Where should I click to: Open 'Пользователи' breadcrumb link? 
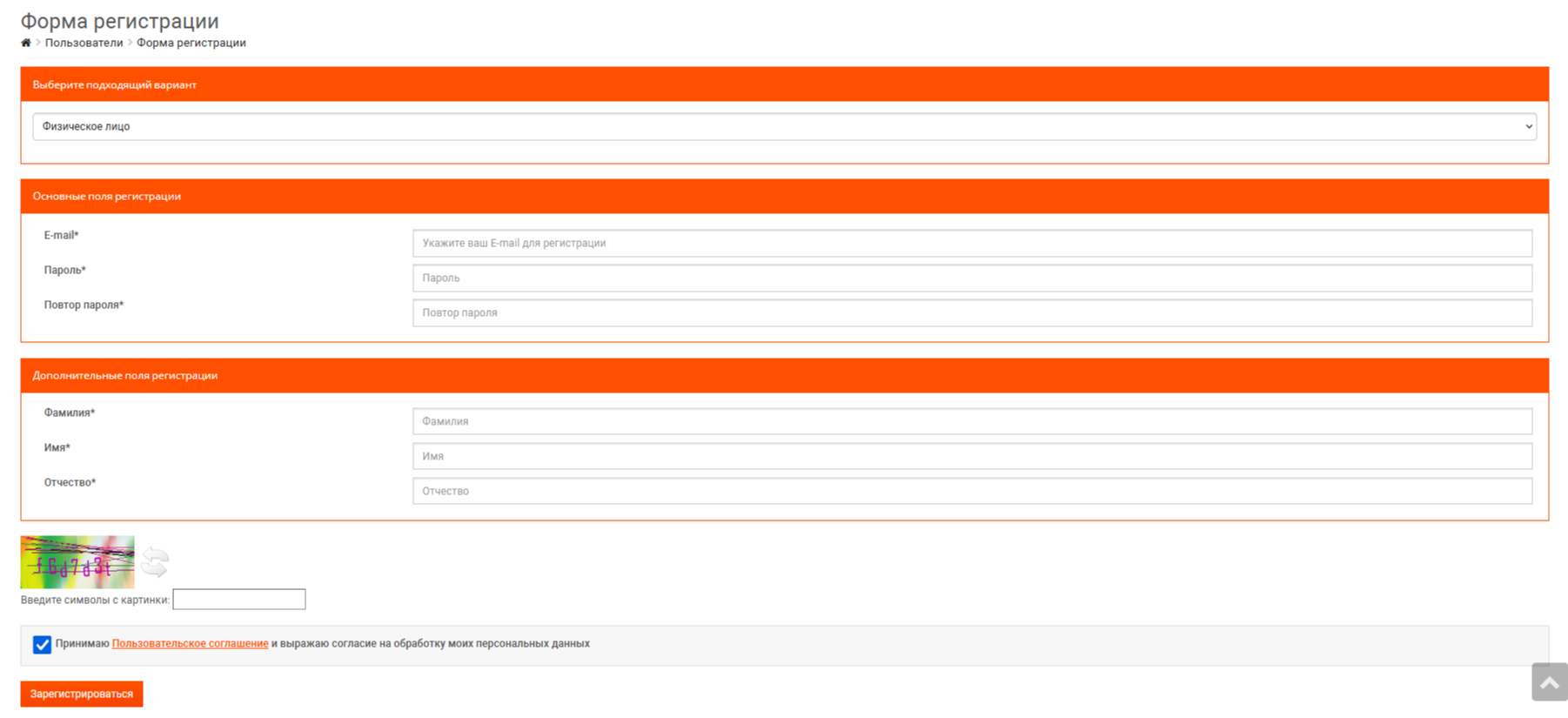[84, 43]
